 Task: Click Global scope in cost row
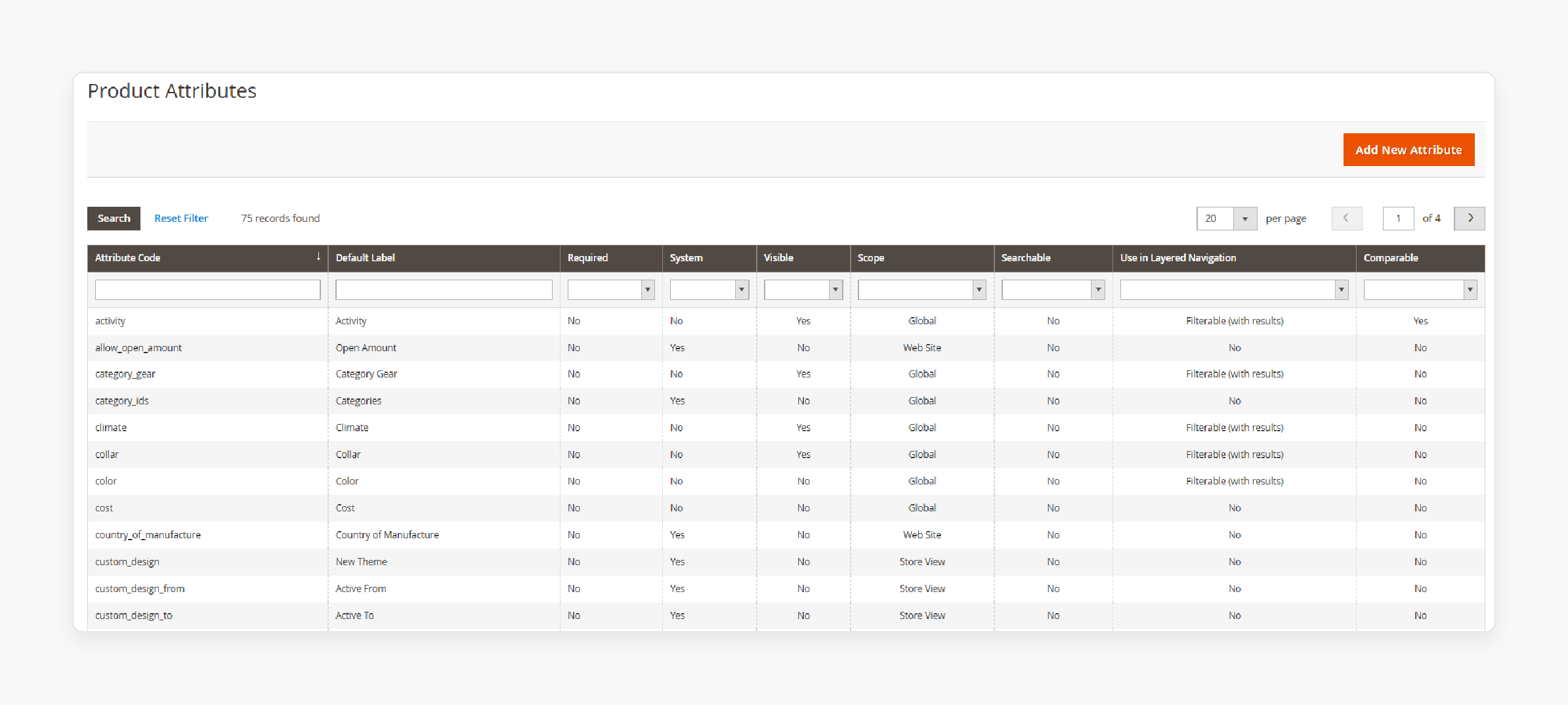(x=922, y=508)
